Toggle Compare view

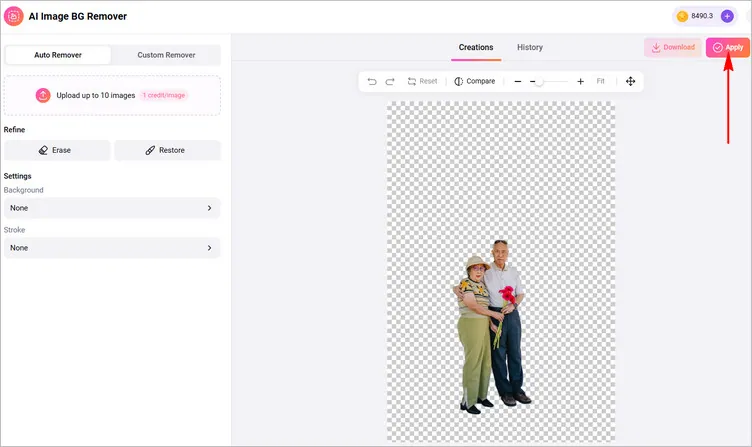tap(474, 82)
